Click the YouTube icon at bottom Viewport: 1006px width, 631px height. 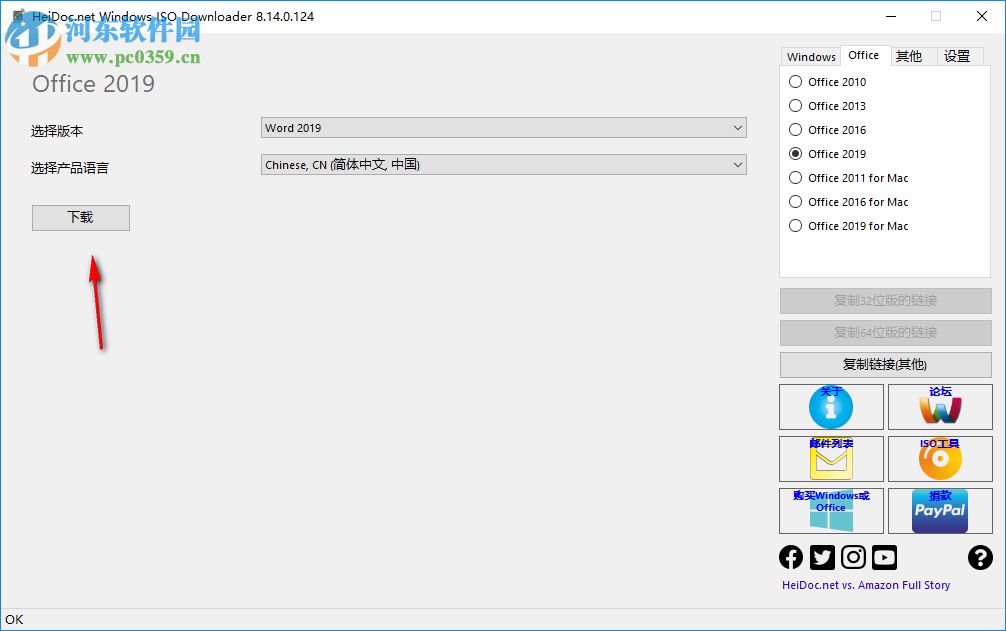tap(884, 557)
